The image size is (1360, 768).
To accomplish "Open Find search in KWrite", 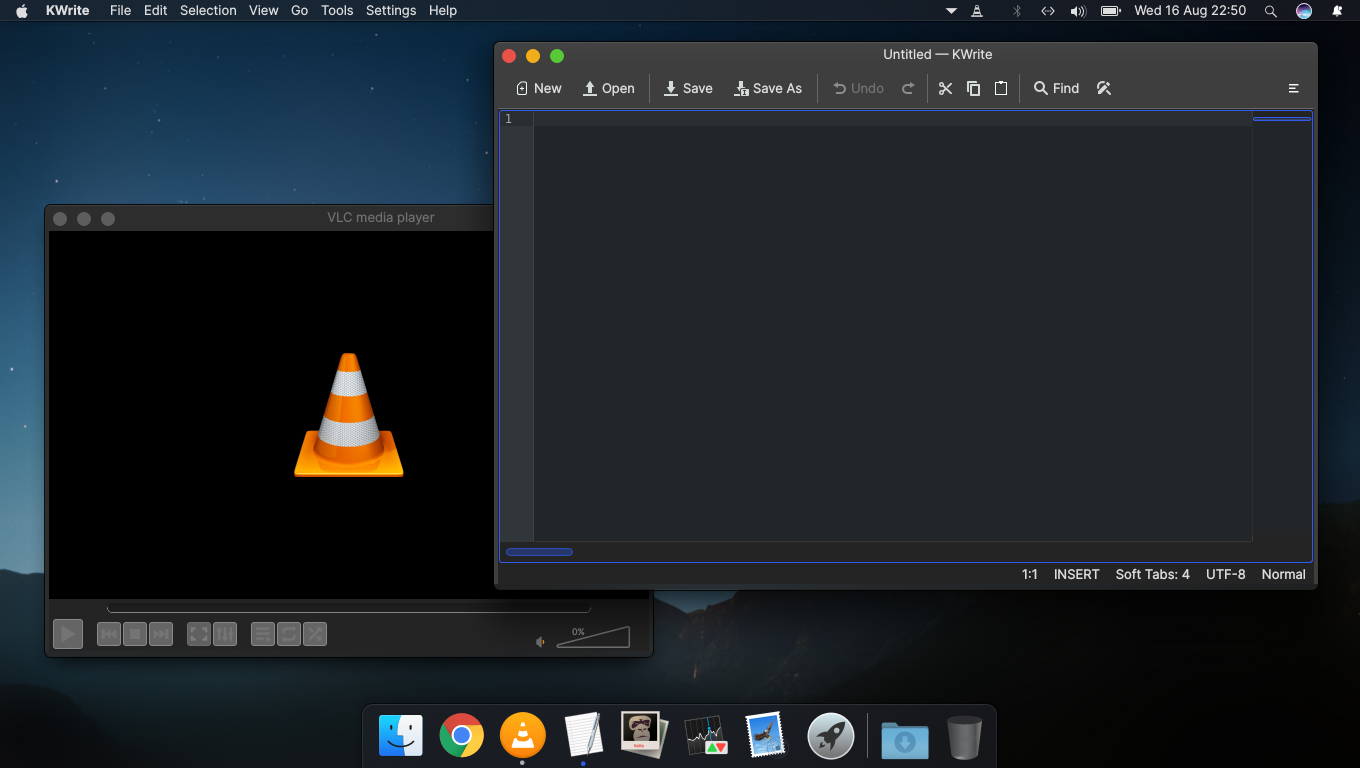I will (x=1056, y=88).
